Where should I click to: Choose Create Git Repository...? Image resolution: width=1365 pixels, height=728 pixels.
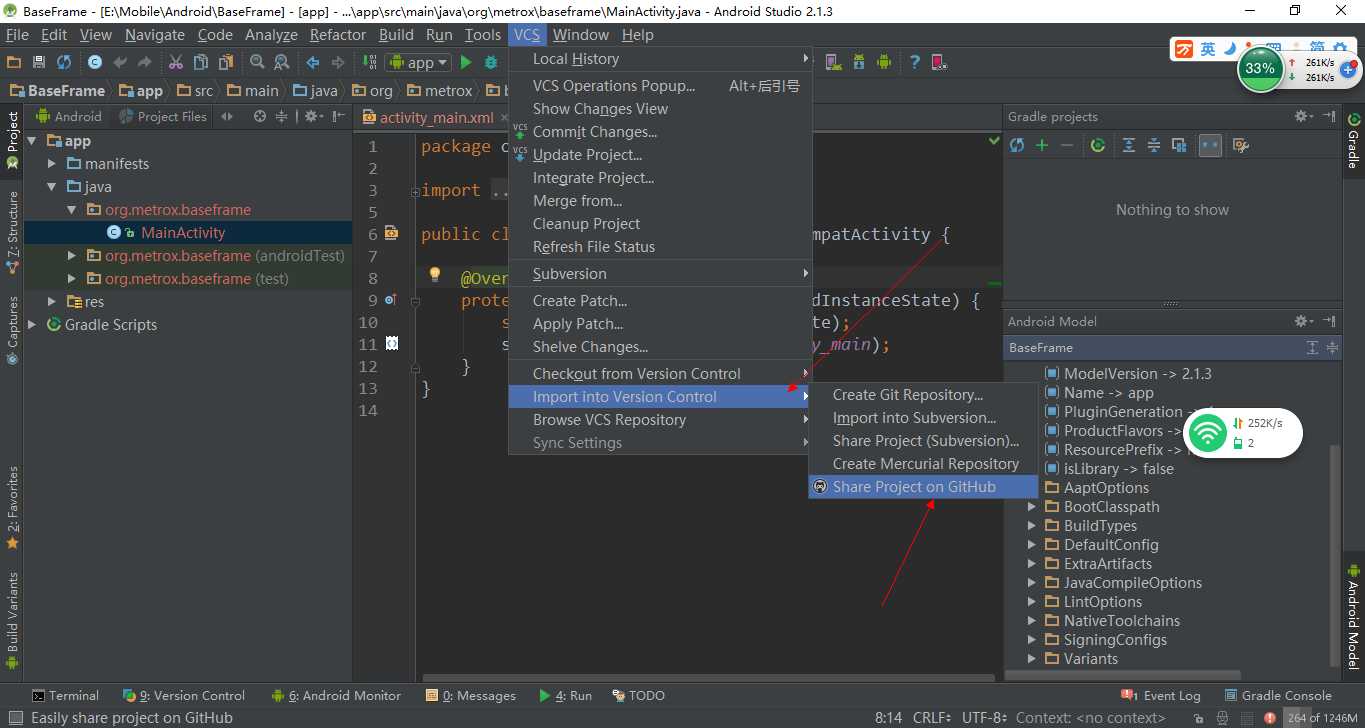923,395
